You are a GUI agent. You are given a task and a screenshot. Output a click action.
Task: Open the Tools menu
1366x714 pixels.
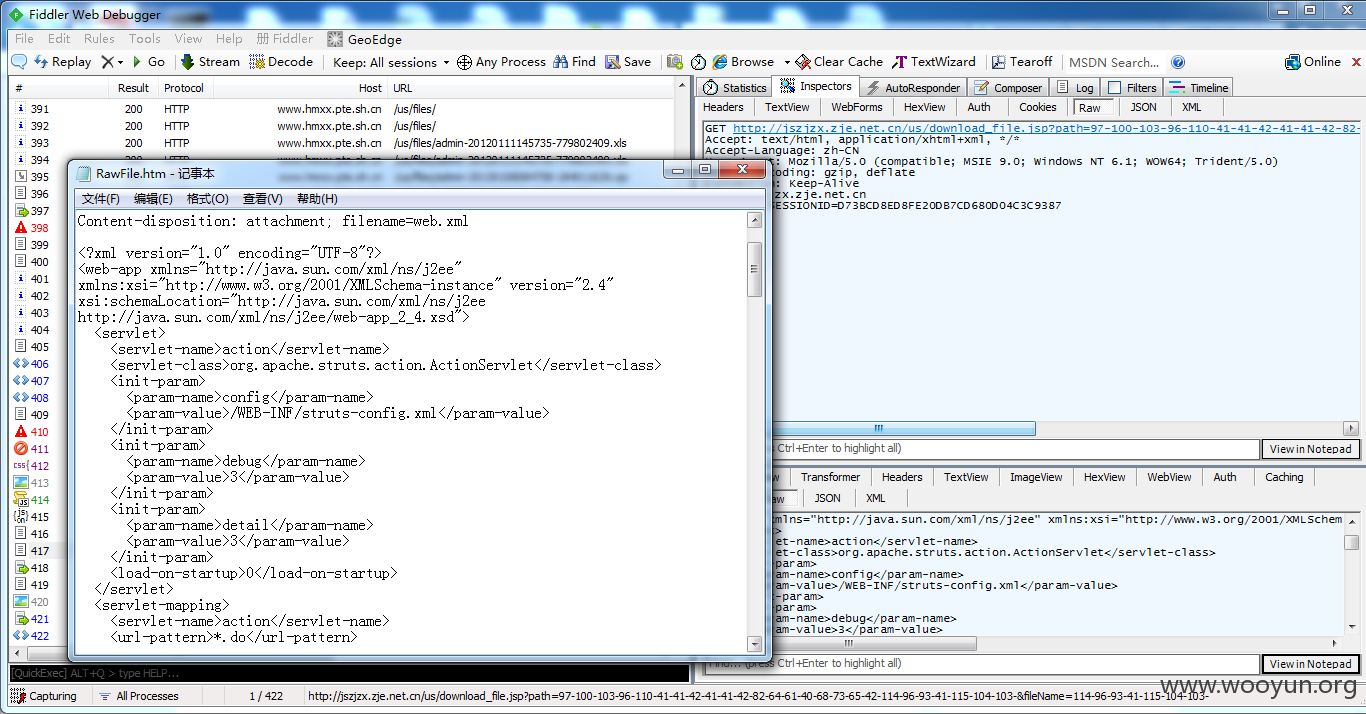pyautogui.click(x=144, y=39)
